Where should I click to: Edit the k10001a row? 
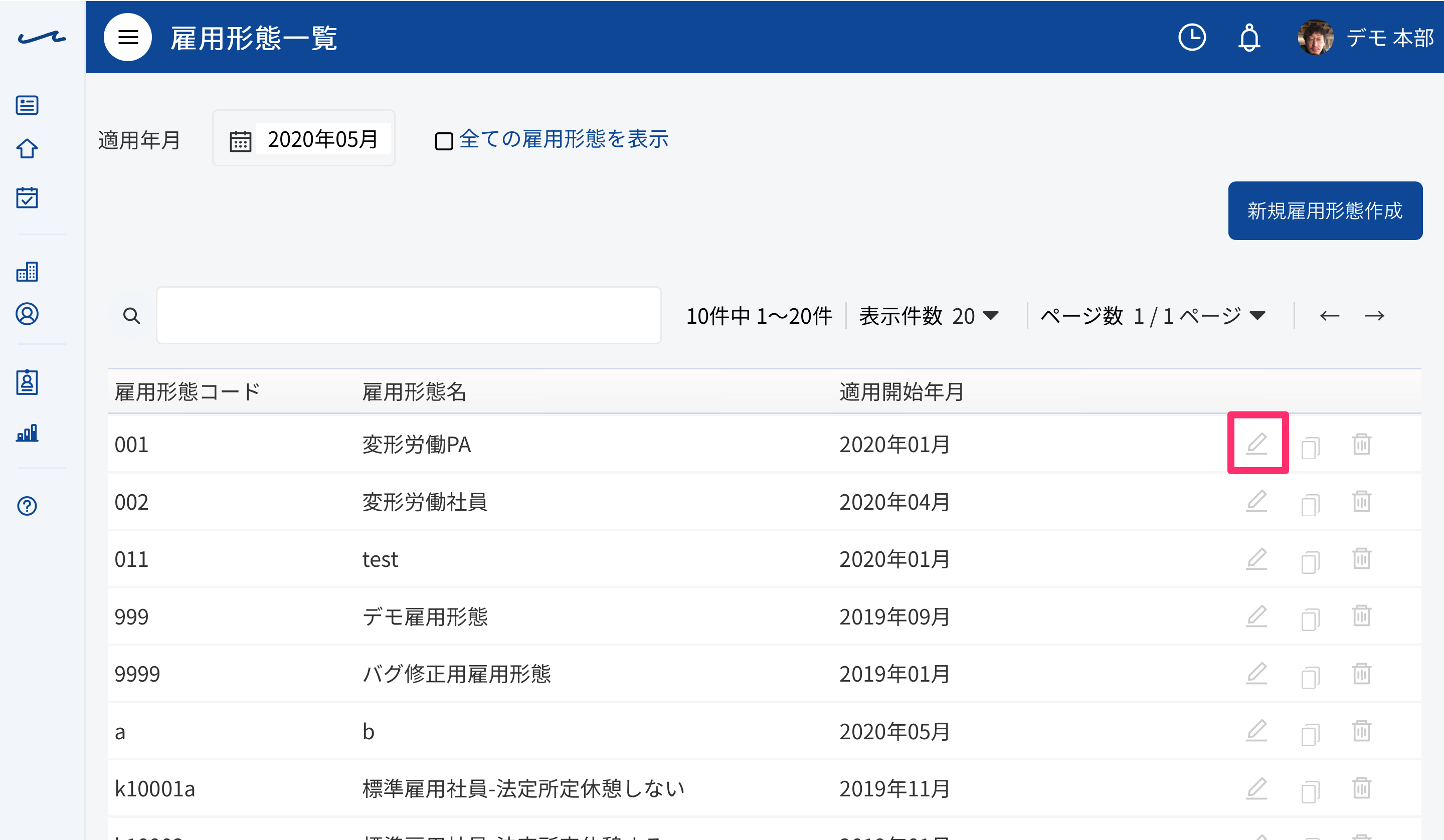point(1256,788)
